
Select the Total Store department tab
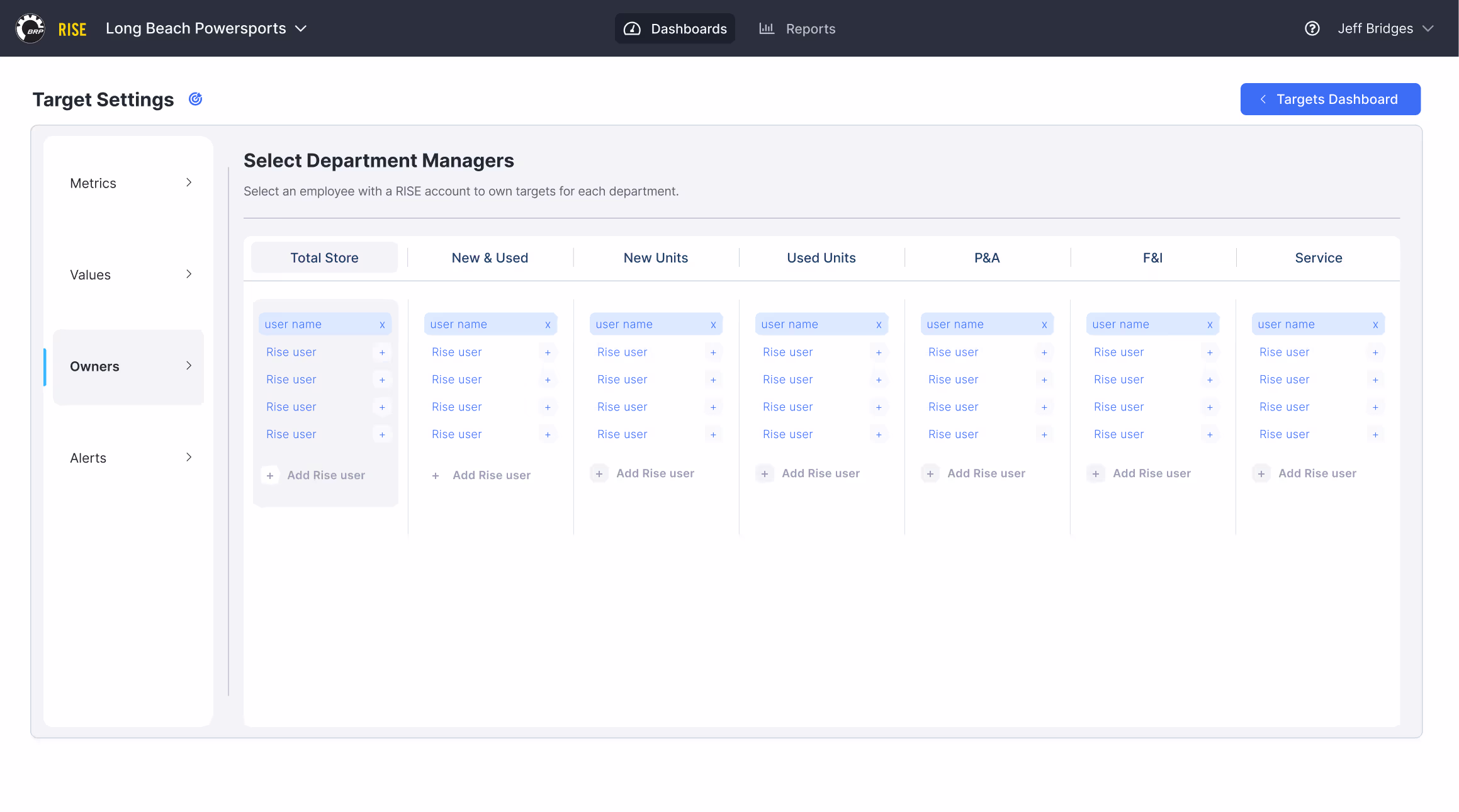coord(324,257)
